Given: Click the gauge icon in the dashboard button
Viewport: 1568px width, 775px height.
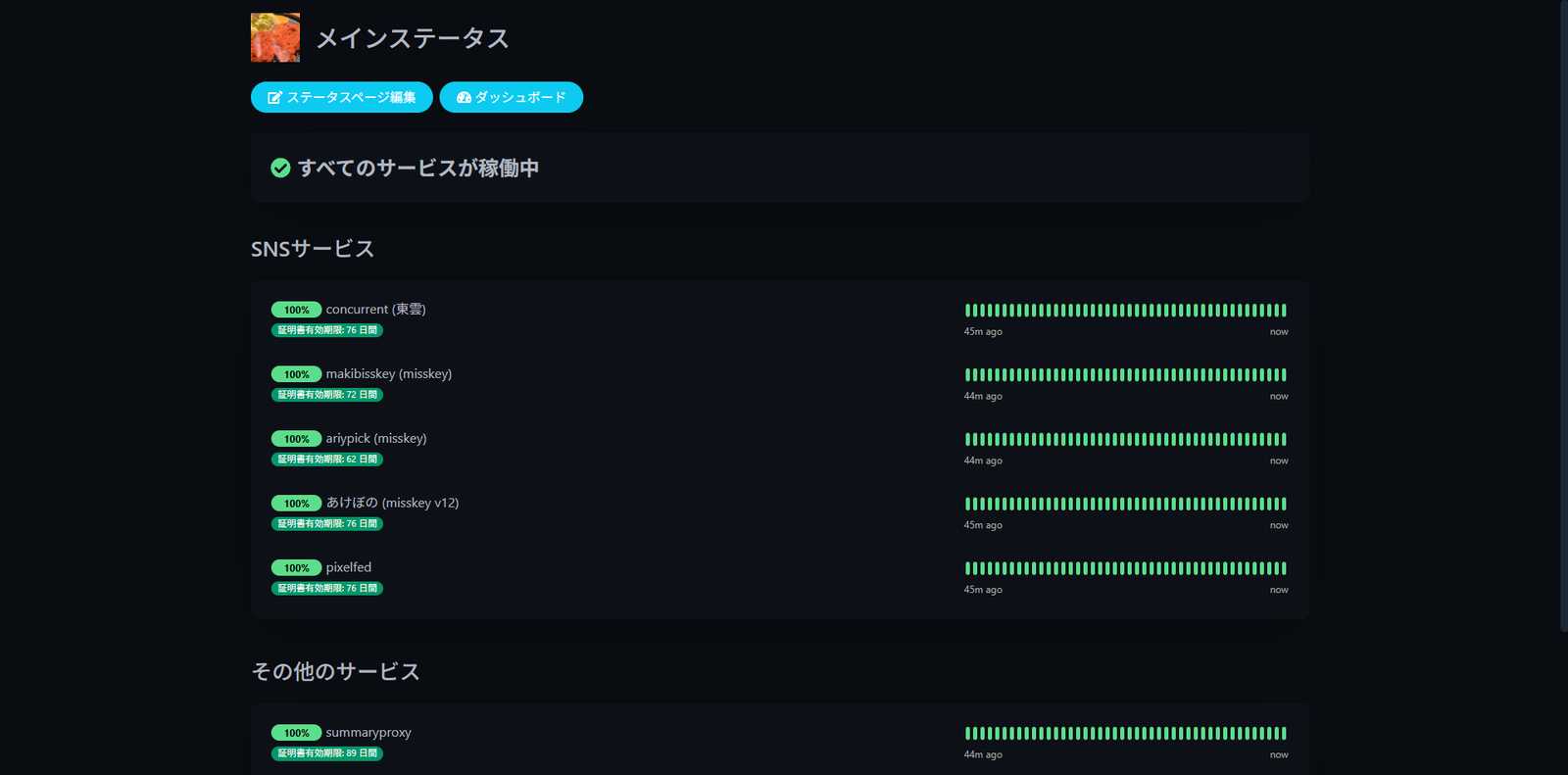Looking at the screenshot, I should click(464, 98).
